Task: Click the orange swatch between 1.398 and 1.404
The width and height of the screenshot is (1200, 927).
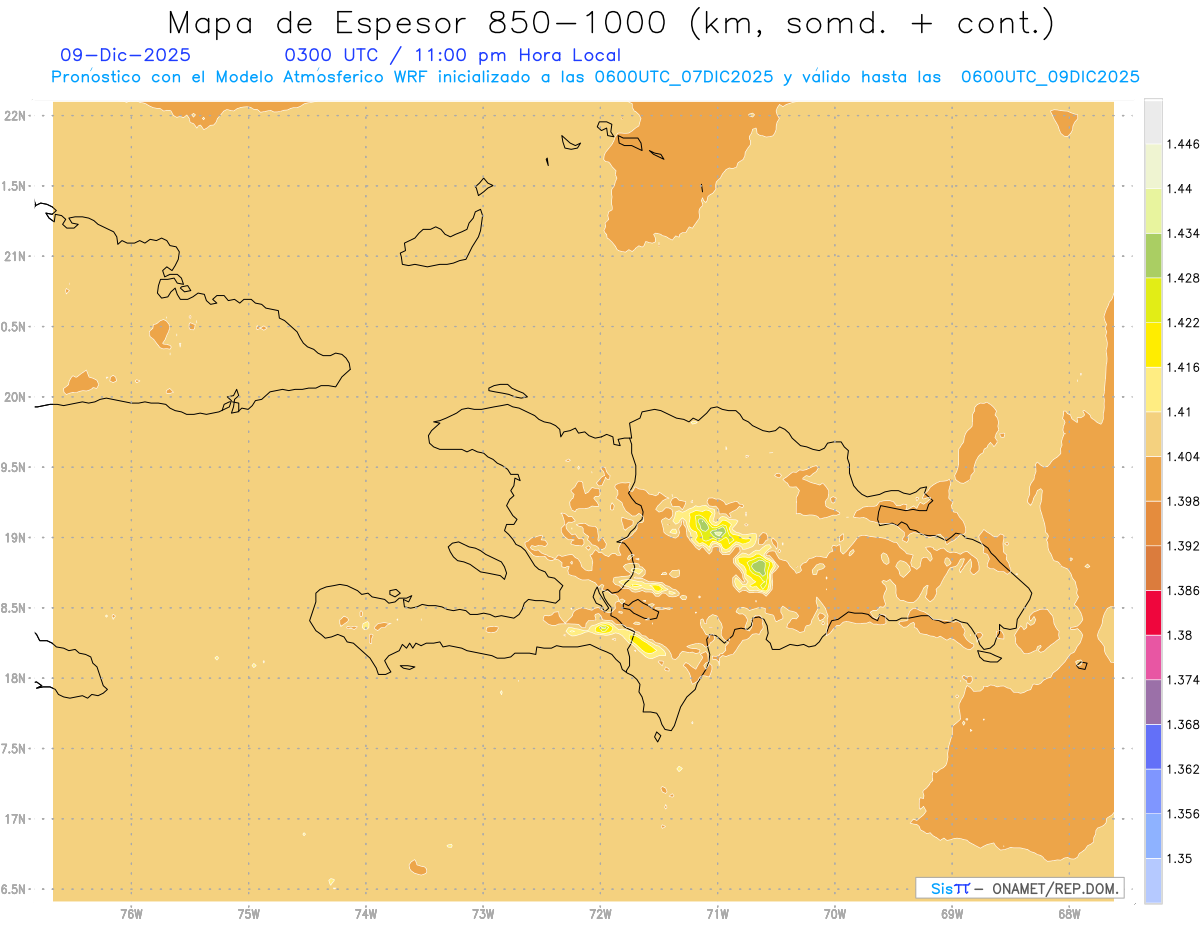Action: (1153, 479)
